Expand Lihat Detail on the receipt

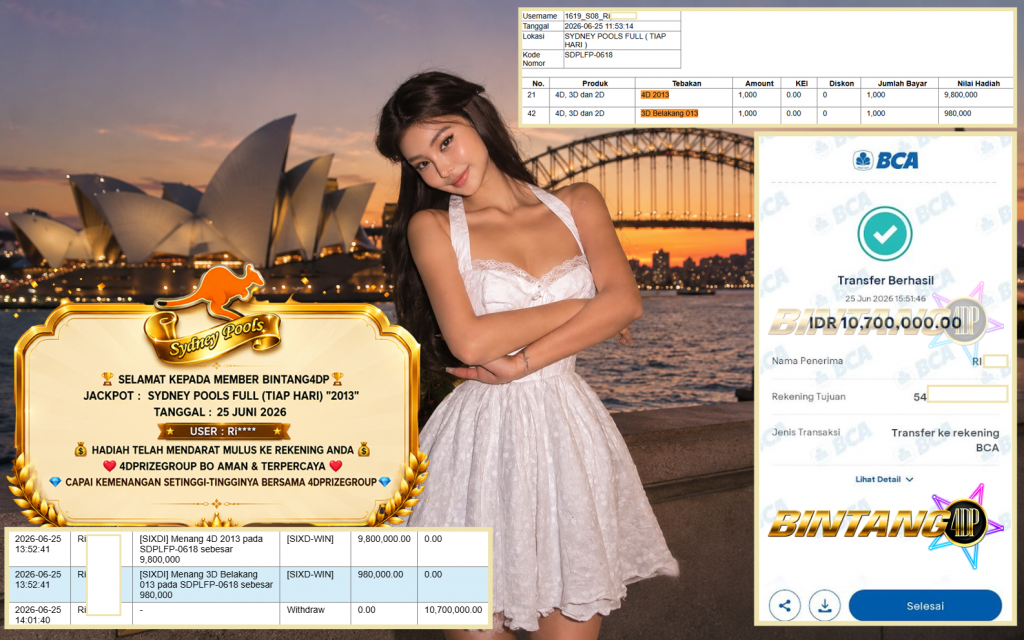pyautogui.click(x=884, y=479)
